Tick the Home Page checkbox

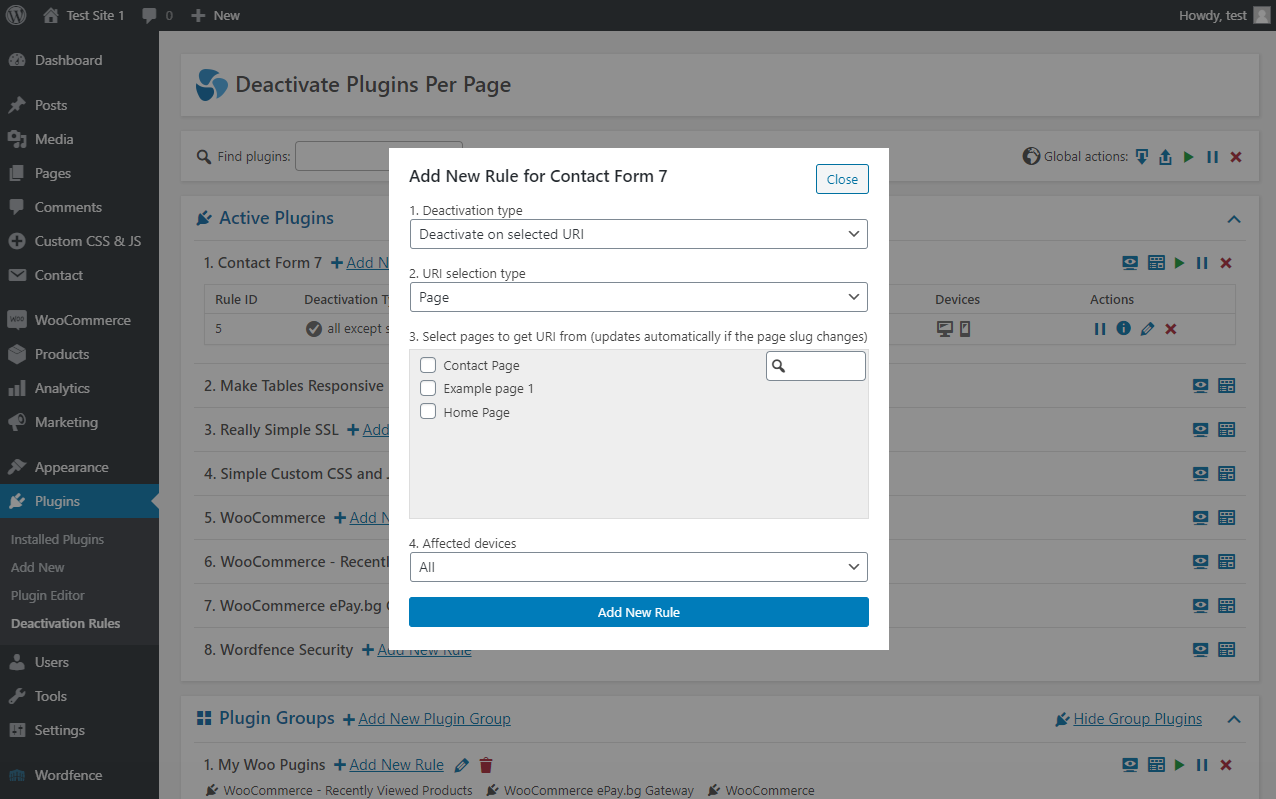428,411
